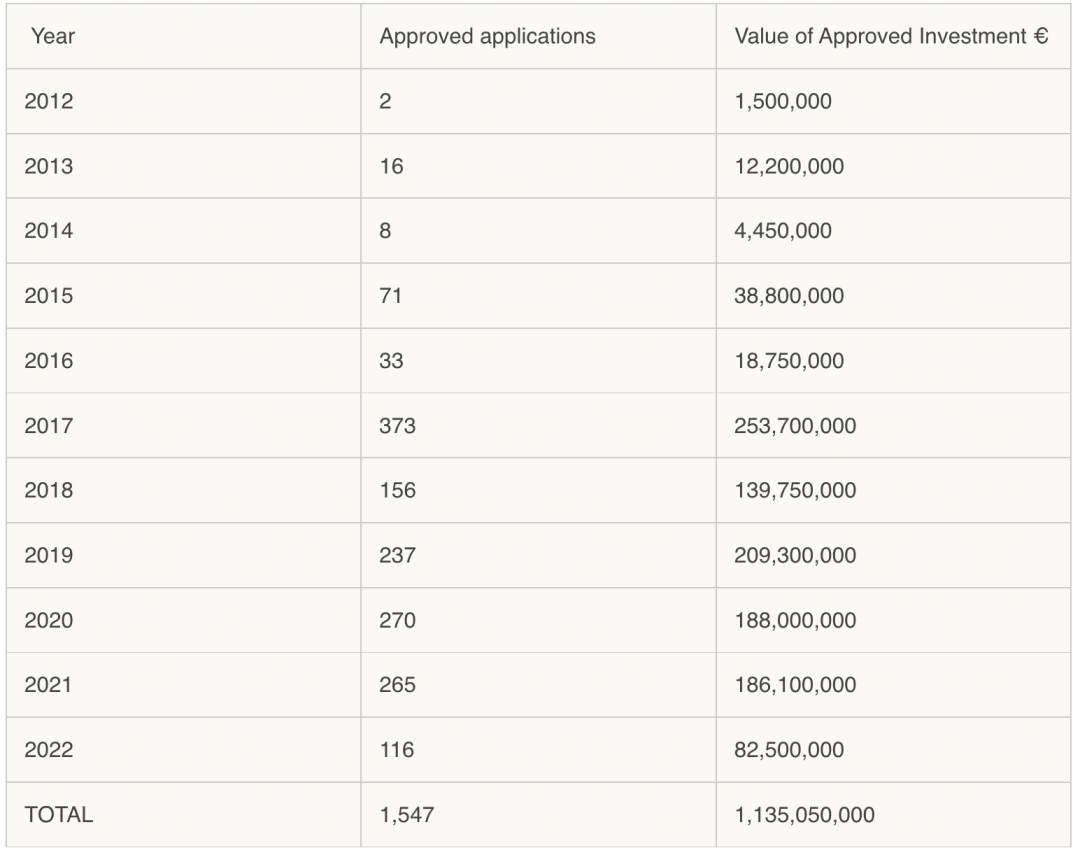The width and height of the screenshot is (1080, 855).
Task: Select the TOTAL row label
Action: (61, 815)
